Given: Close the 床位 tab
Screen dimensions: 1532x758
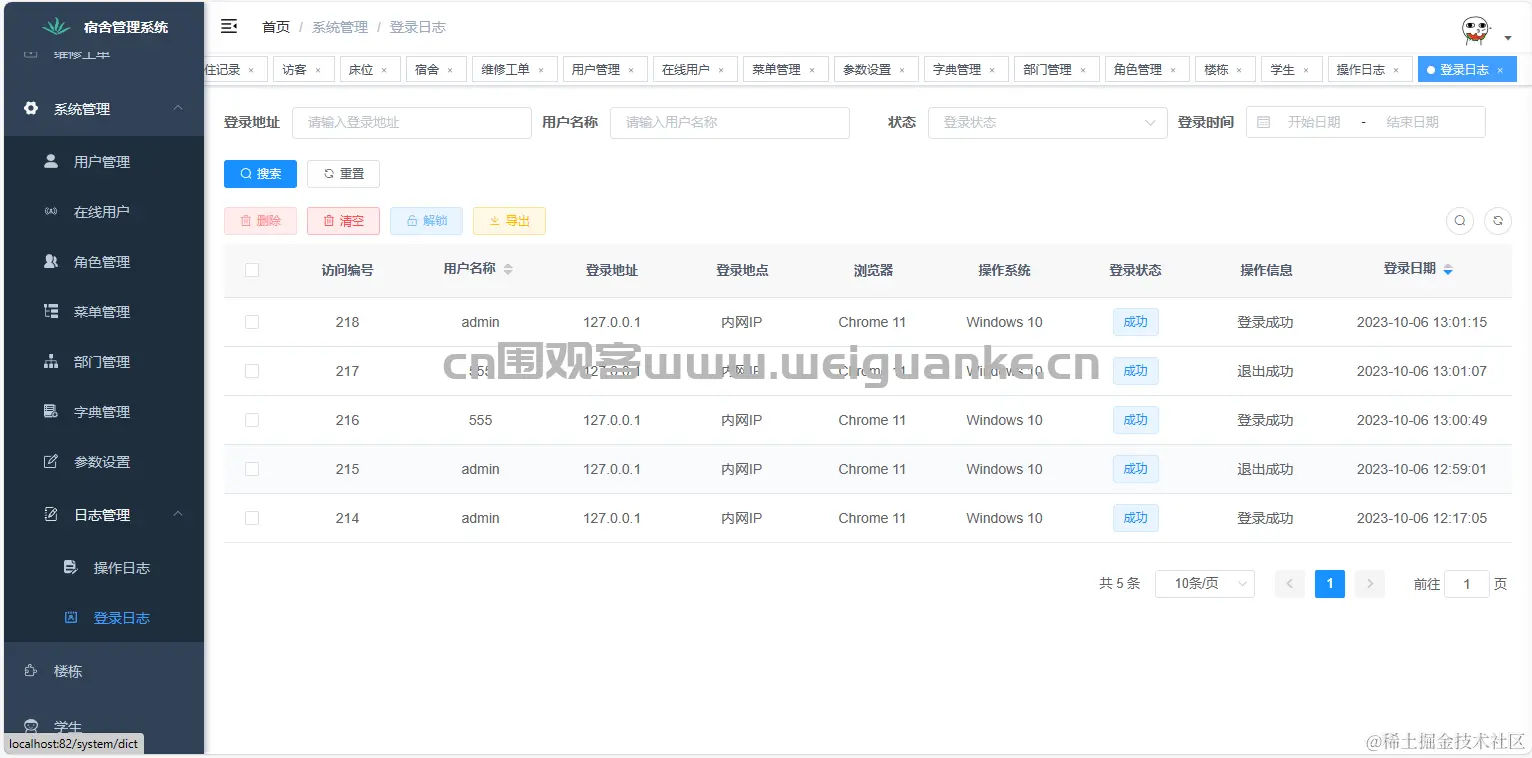Looking at the screenshot, I should pyautogui.click(x=384, y=70).
